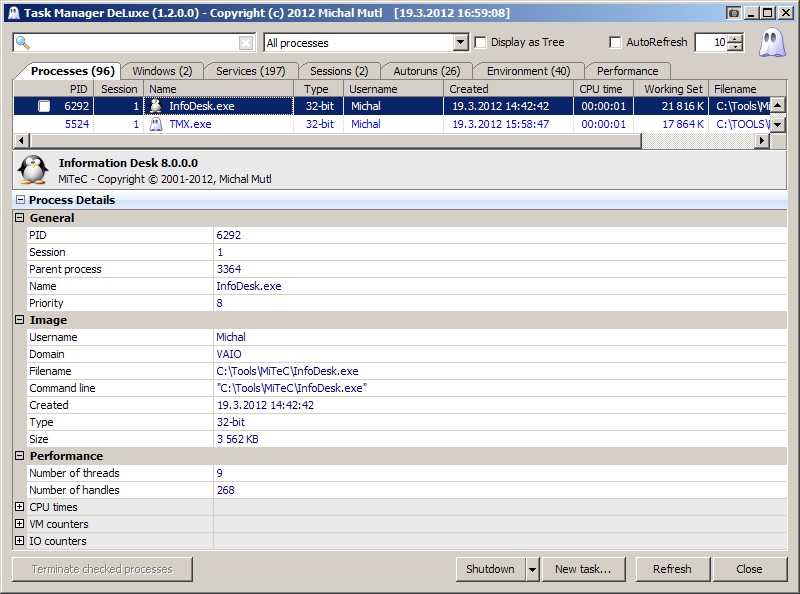Click Terminate checked processes button
800x594 pixels.
(102, 569)
